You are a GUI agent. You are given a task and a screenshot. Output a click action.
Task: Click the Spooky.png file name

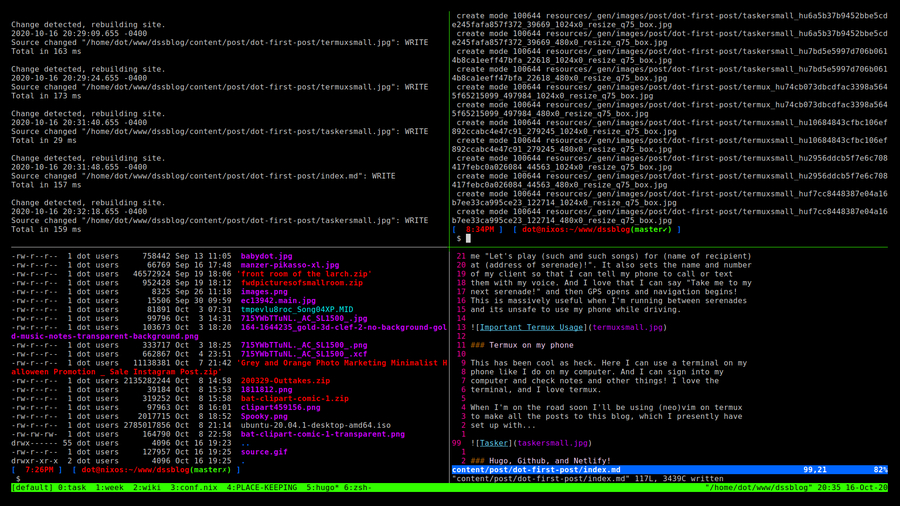point(264,417)
